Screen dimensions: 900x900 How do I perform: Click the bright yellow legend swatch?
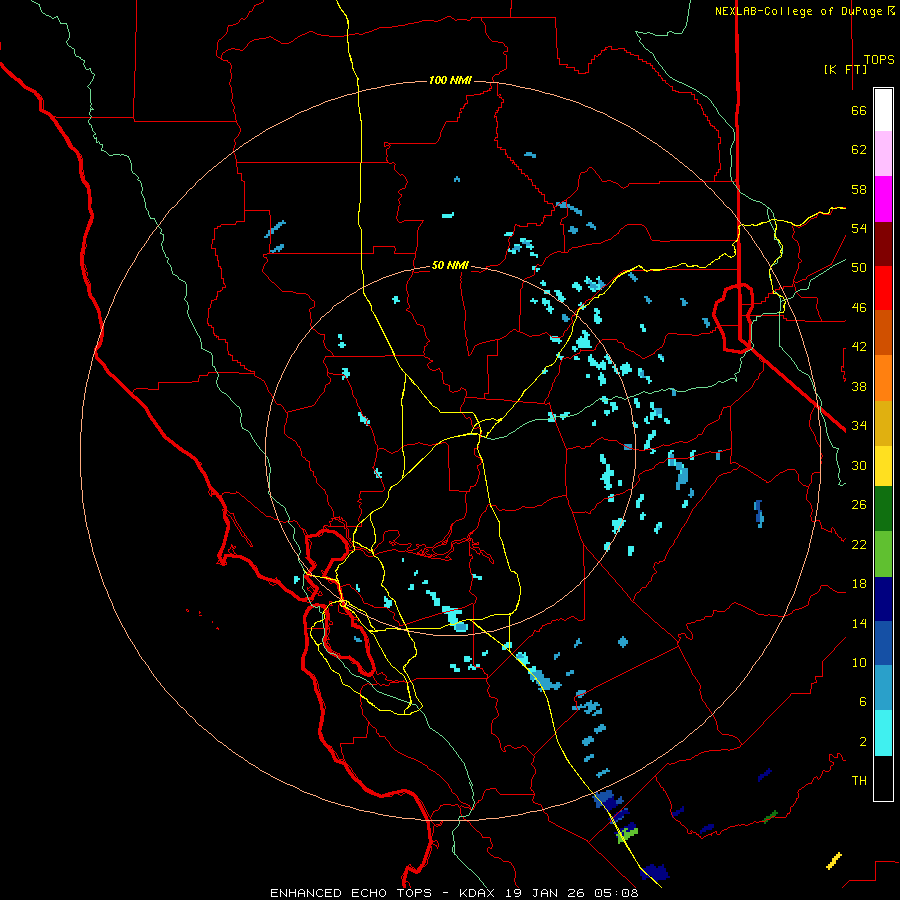click(x=883, y=466)
